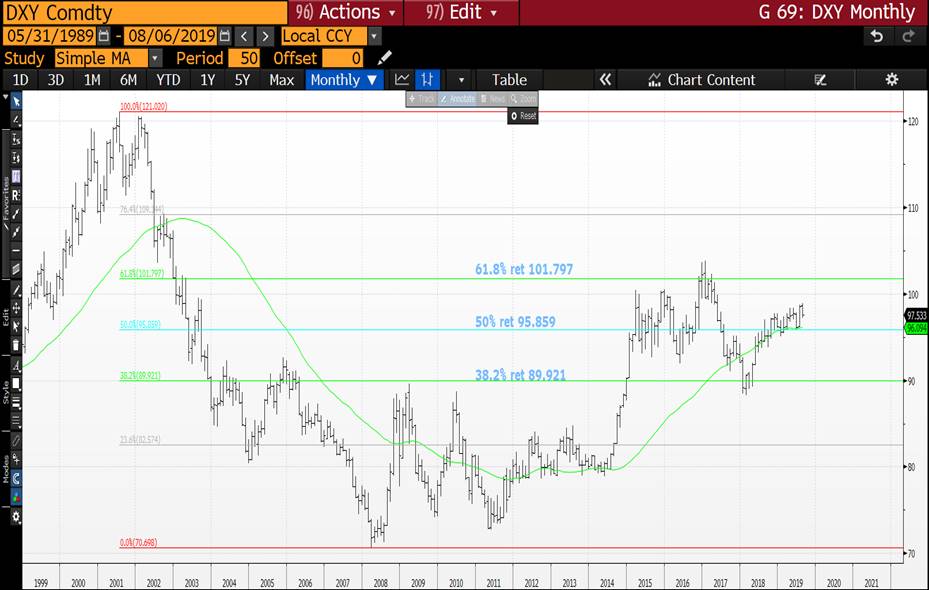
Task: Select the parallel channel drawing tool
Action: (16, 270)
